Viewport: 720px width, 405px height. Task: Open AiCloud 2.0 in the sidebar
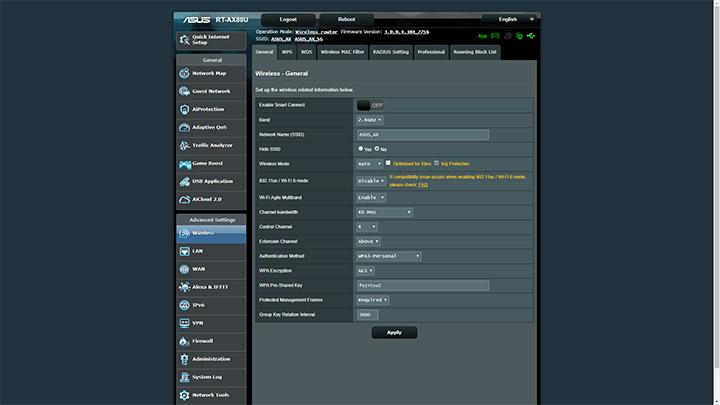click(185, 199)
